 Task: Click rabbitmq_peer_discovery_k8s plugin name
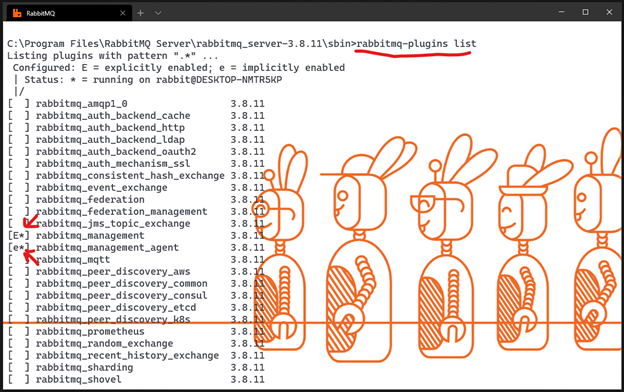click(x=113, y=319)
